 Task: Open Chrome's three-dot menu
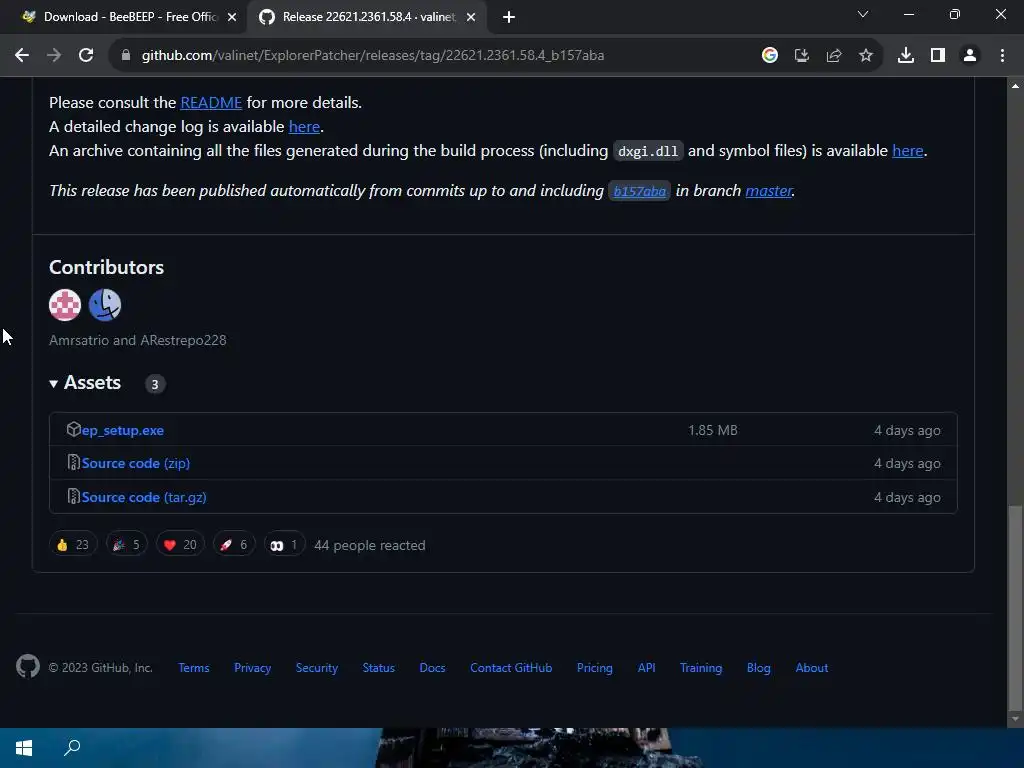pos(1002,56)
